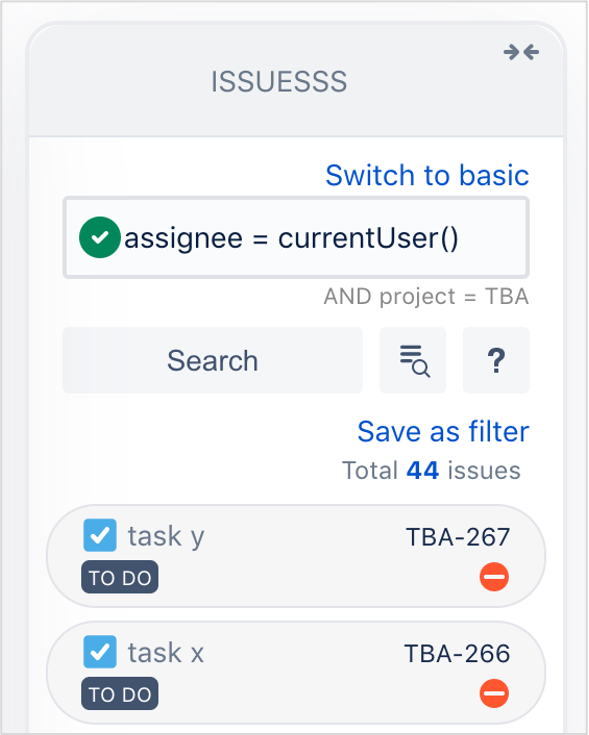The height and width of the screenshot is (735, 589).
Task: Click the TO DO status of task x
Action: pyautogui.click(x=120, y=694)
